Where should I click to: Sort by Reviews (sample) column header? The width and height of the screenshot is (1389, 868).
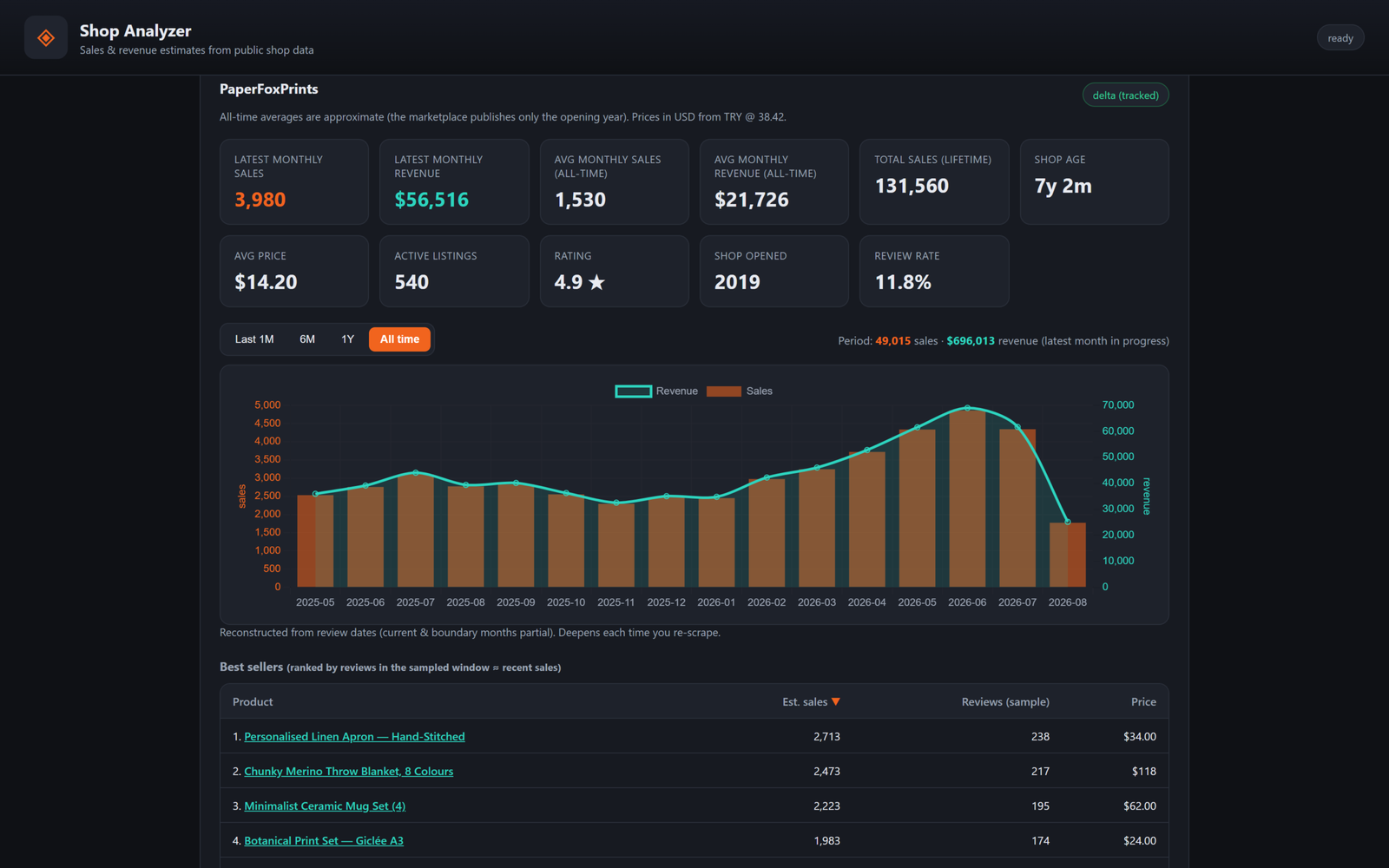(1005, 701)
